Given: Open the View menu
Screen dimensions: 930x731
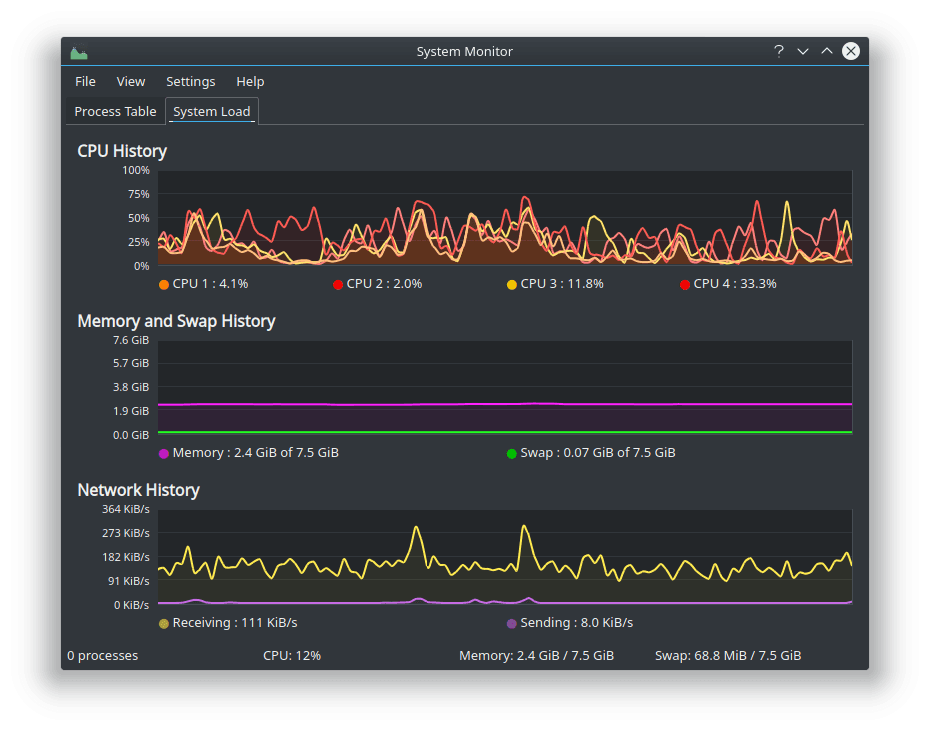Looking at the screenshot, I should tap(131, 81).
